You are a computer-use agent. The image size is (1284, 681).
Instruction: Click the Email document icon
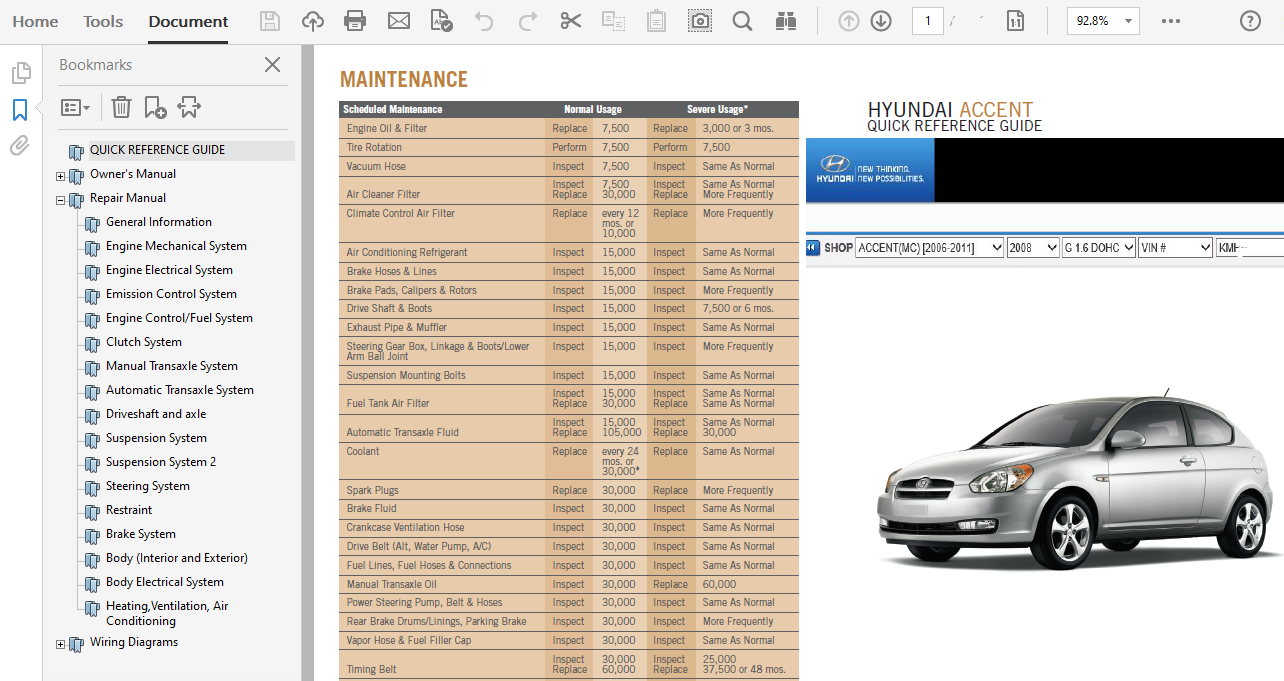pyautogui.click(x=399, y=20)
